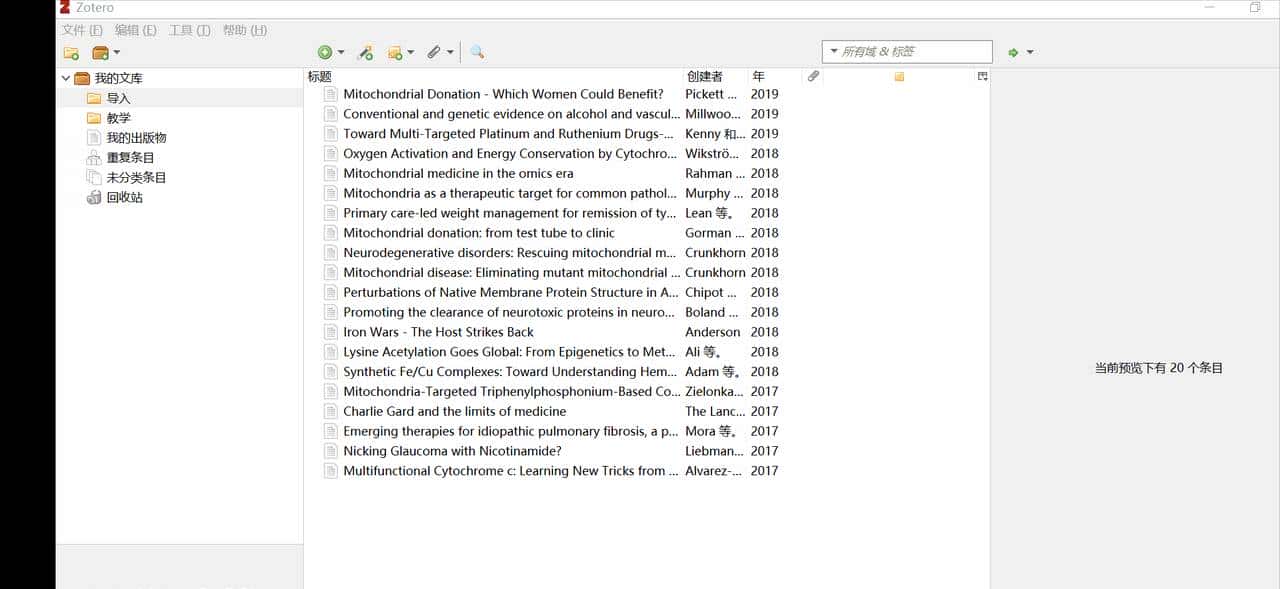Sort items by the attachment column header
The width and height of the screenshot is (1280, 589).
click(x=813, y=76)
